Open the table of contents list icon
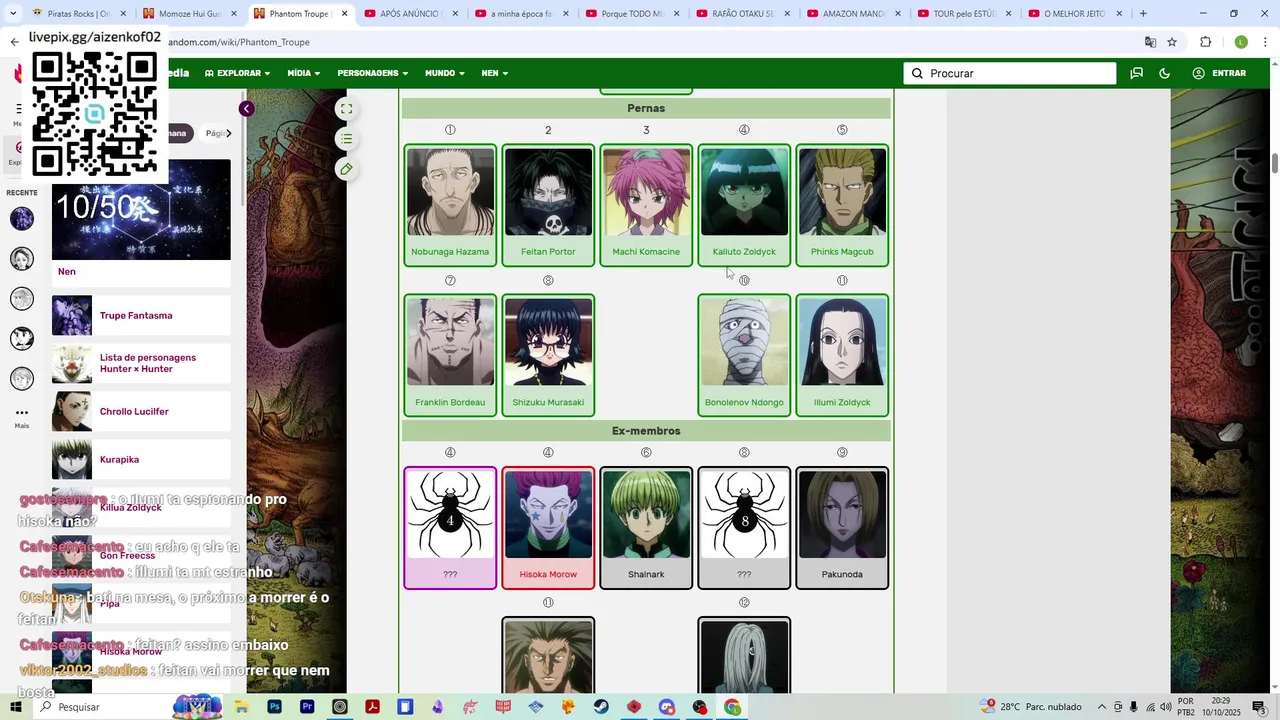Screen dimensions: 1280x720 [346, 139]
